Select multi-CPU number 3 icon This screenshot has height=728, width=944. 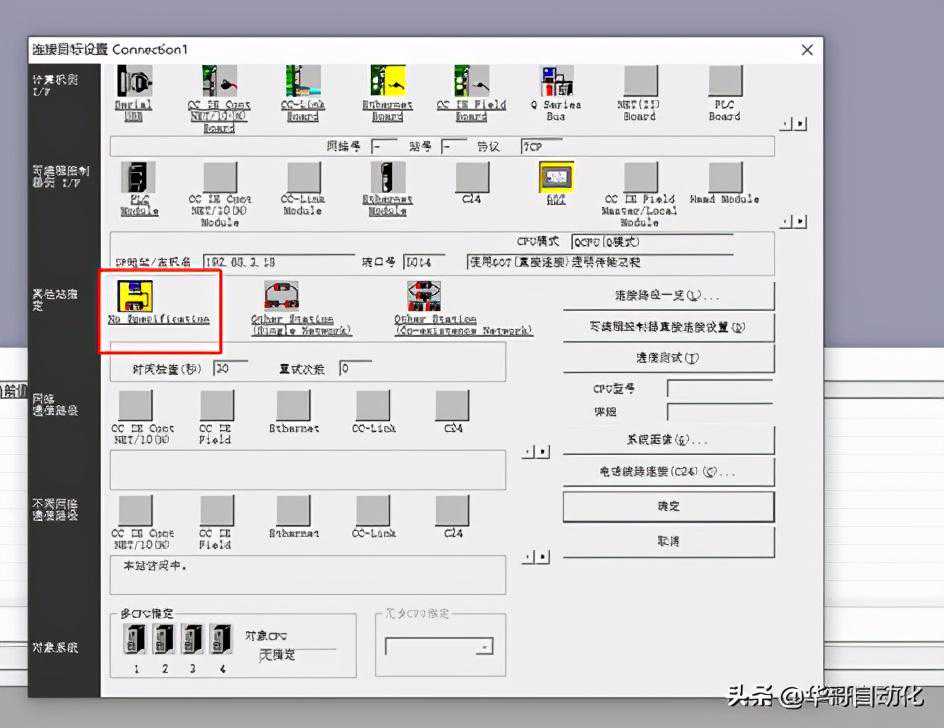click(x=193, y=638)
